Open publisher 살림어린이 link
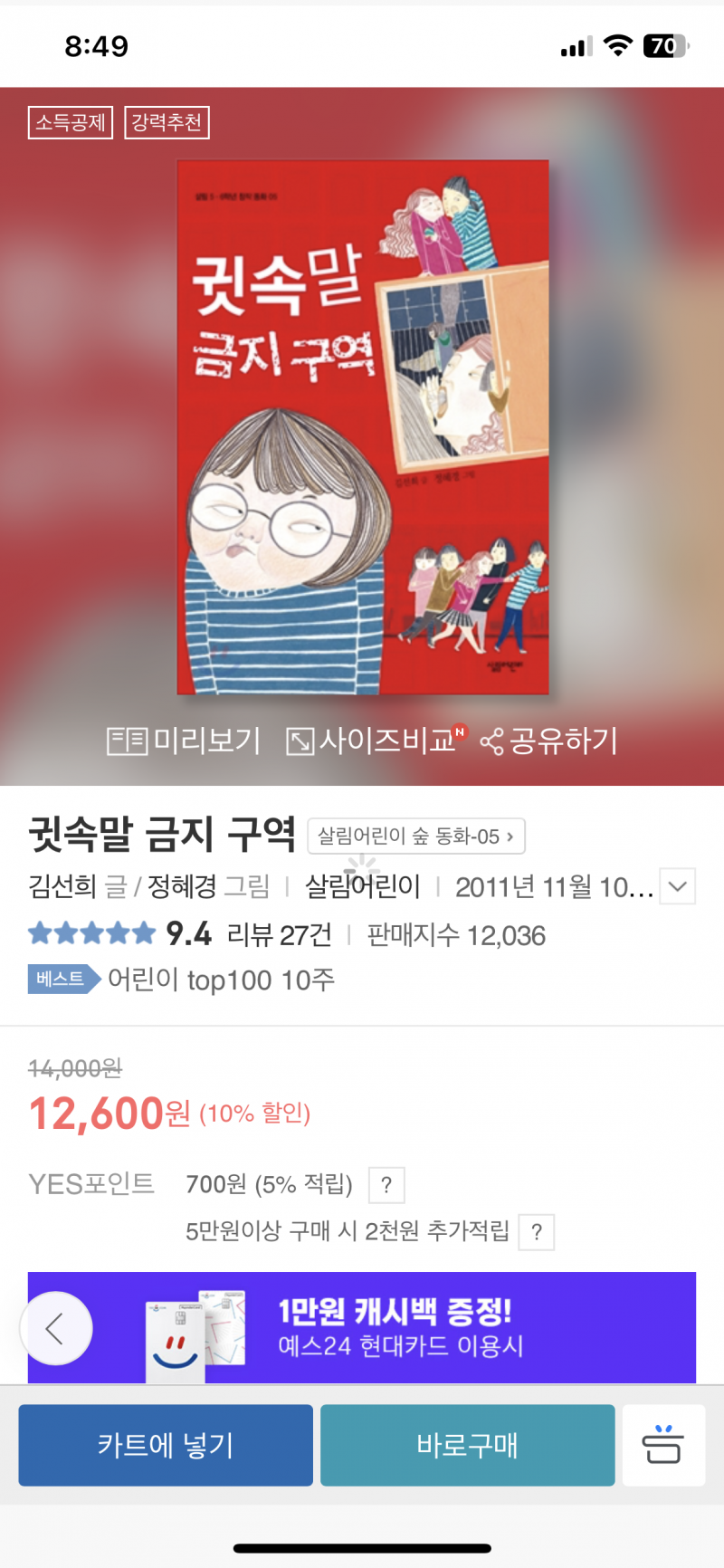Image resolution: width=724 pixels, height=1568 pixels. tap(363, 886)
